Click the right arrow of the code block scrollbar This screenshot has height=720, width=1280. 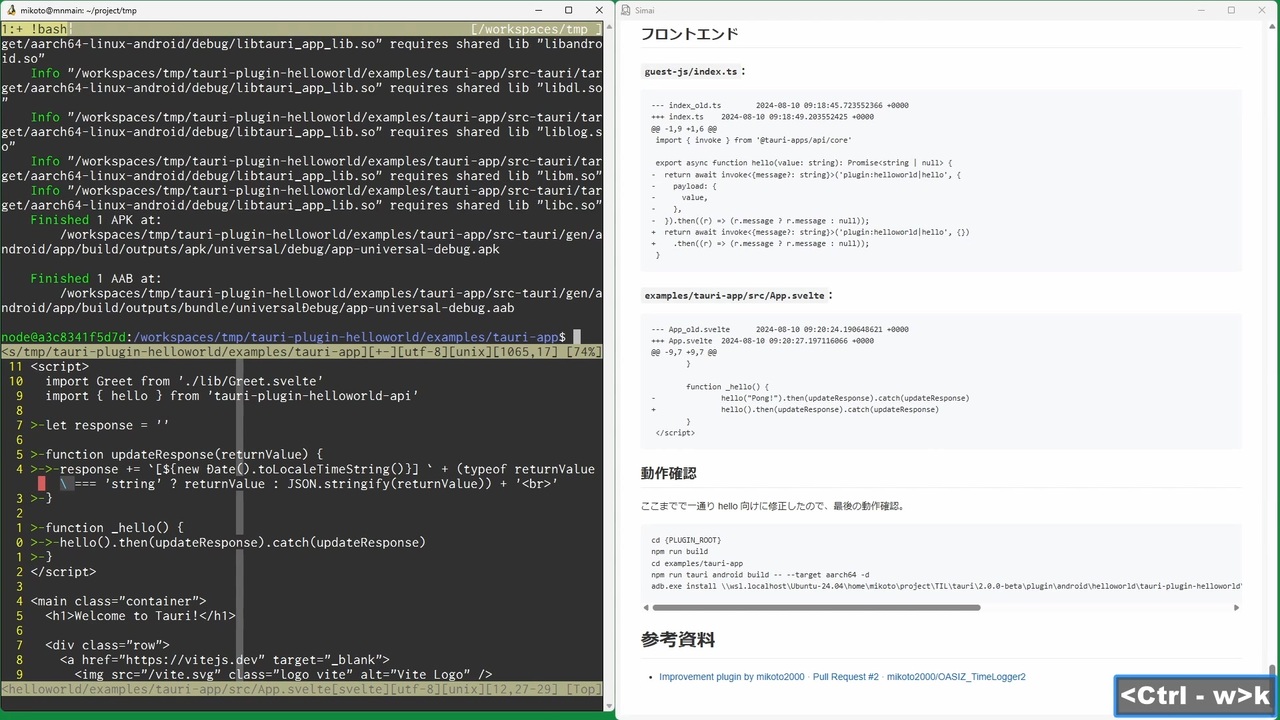coord(1237,607)
